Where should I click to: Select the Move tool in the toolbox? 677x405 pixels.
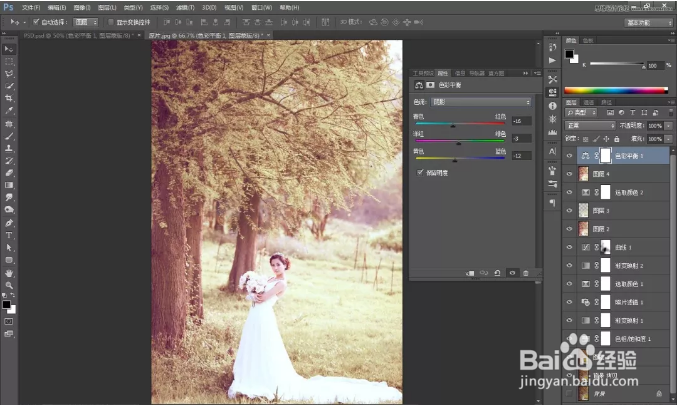[9, 49]
